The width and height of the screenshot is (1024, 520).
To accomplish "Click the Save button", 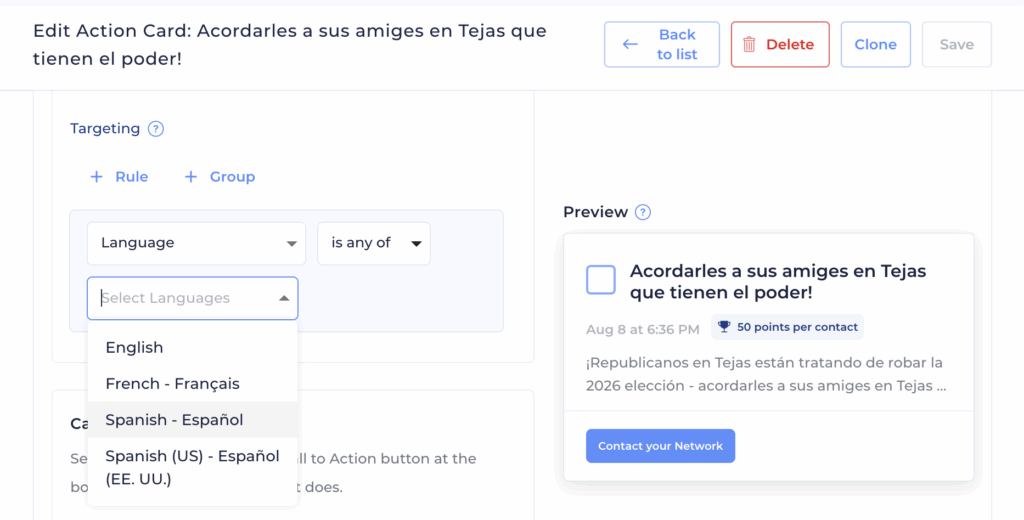I will click(x=956, y=44).
